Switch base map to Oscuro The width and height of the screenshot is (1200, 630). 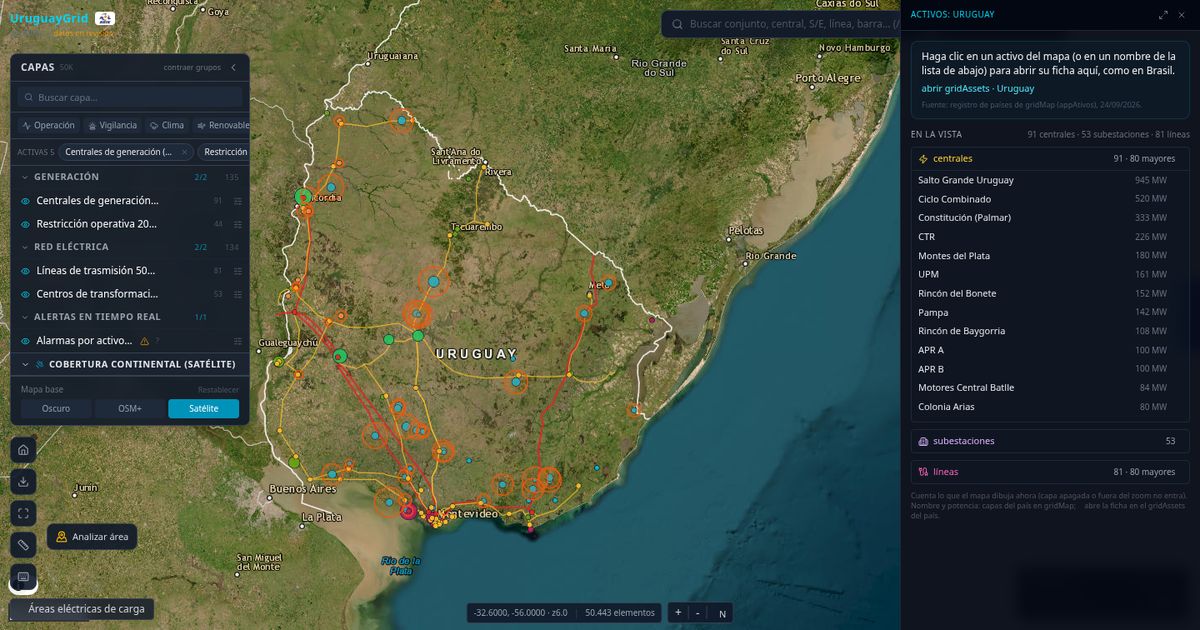pos(56,408)
